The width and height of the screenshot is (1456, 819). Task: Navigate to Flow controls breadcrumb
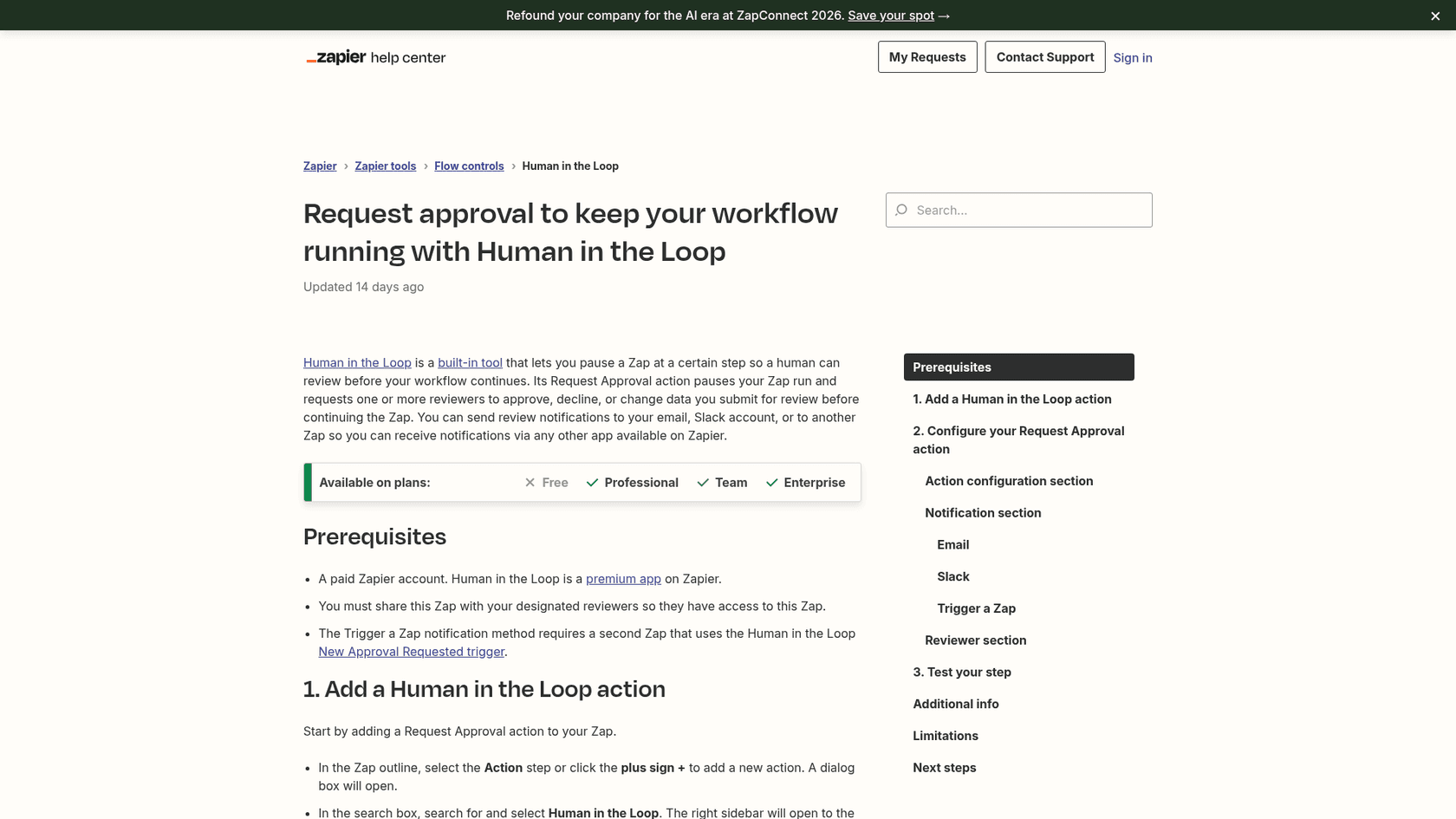coord(469,166)
